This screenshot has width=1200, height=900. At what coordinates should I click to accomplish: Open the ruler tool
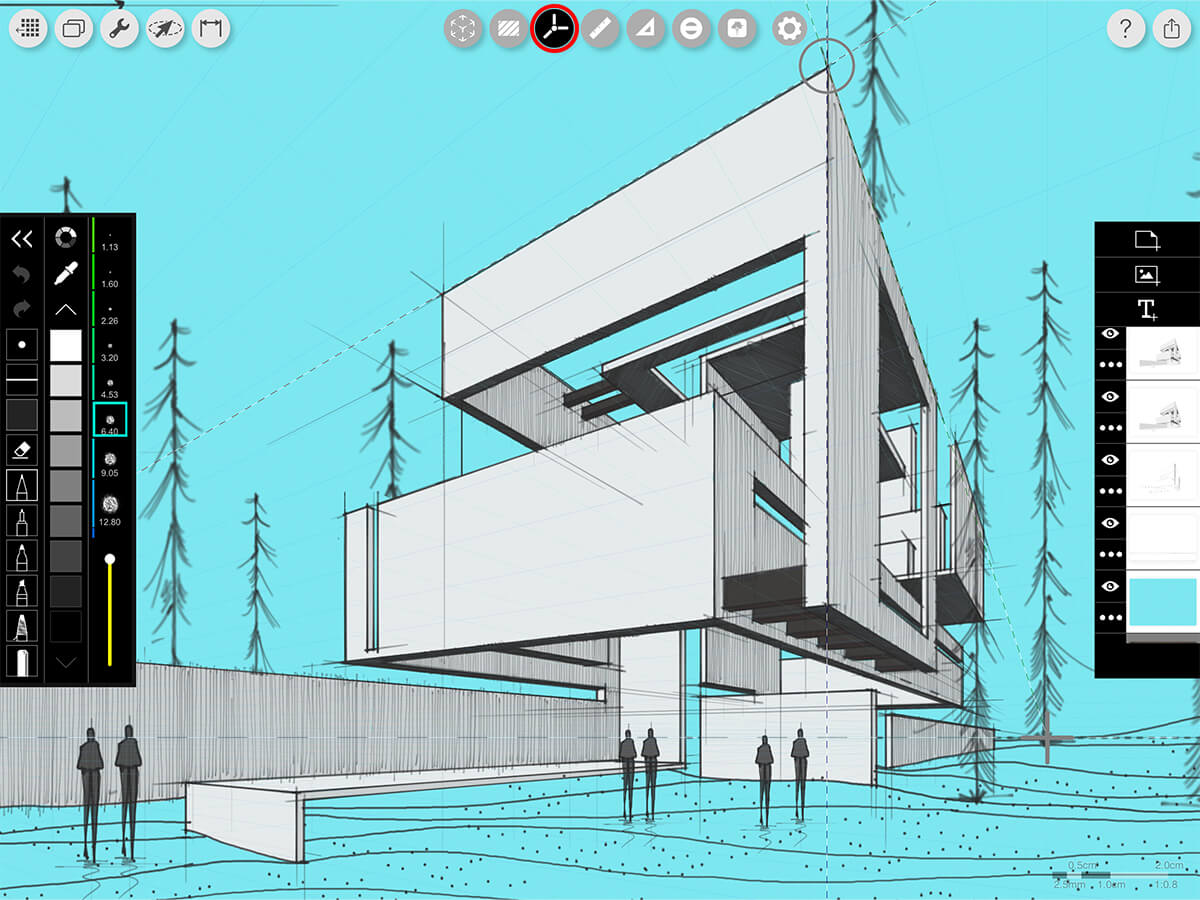point(600,29)
